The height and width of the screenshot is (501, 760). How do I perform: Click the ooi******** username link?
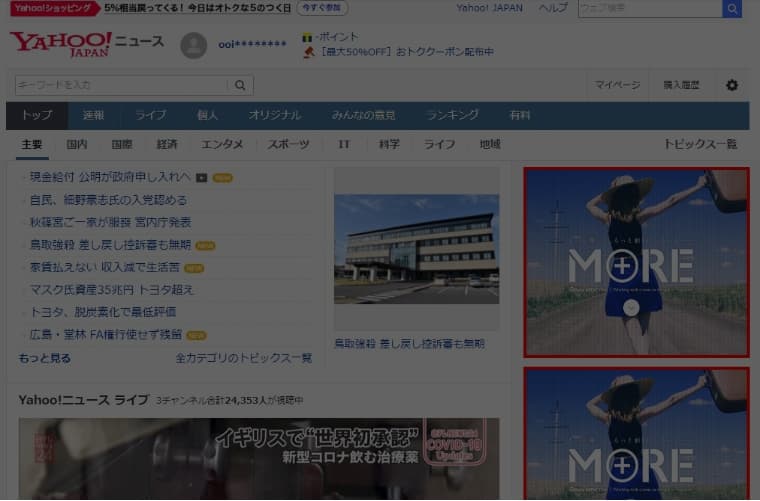pos(252,45)
